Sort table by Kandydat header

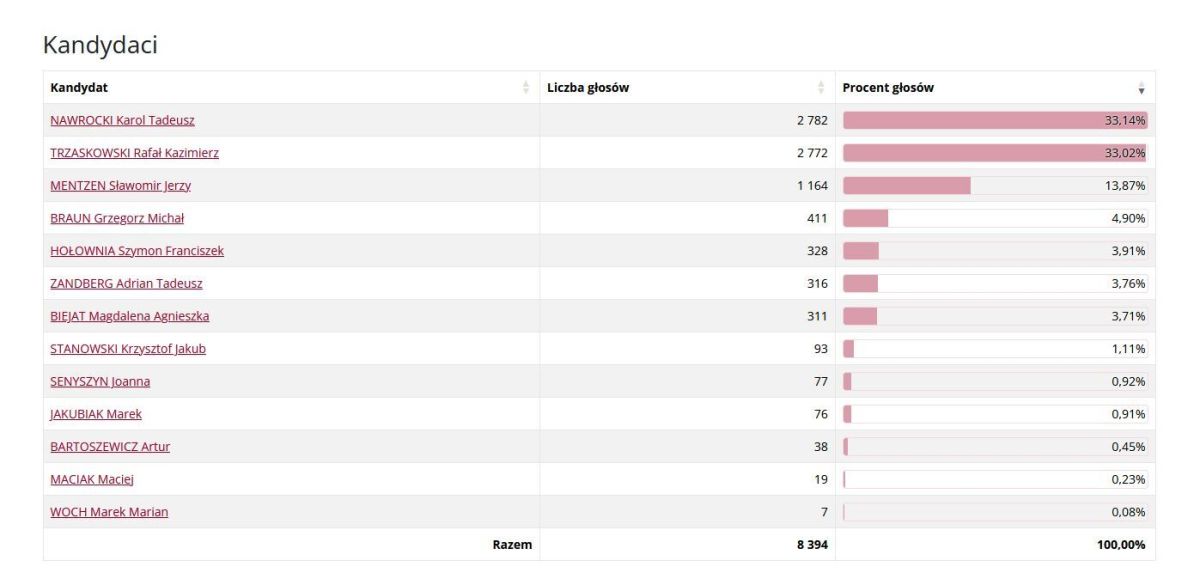(x=80, y=88)
